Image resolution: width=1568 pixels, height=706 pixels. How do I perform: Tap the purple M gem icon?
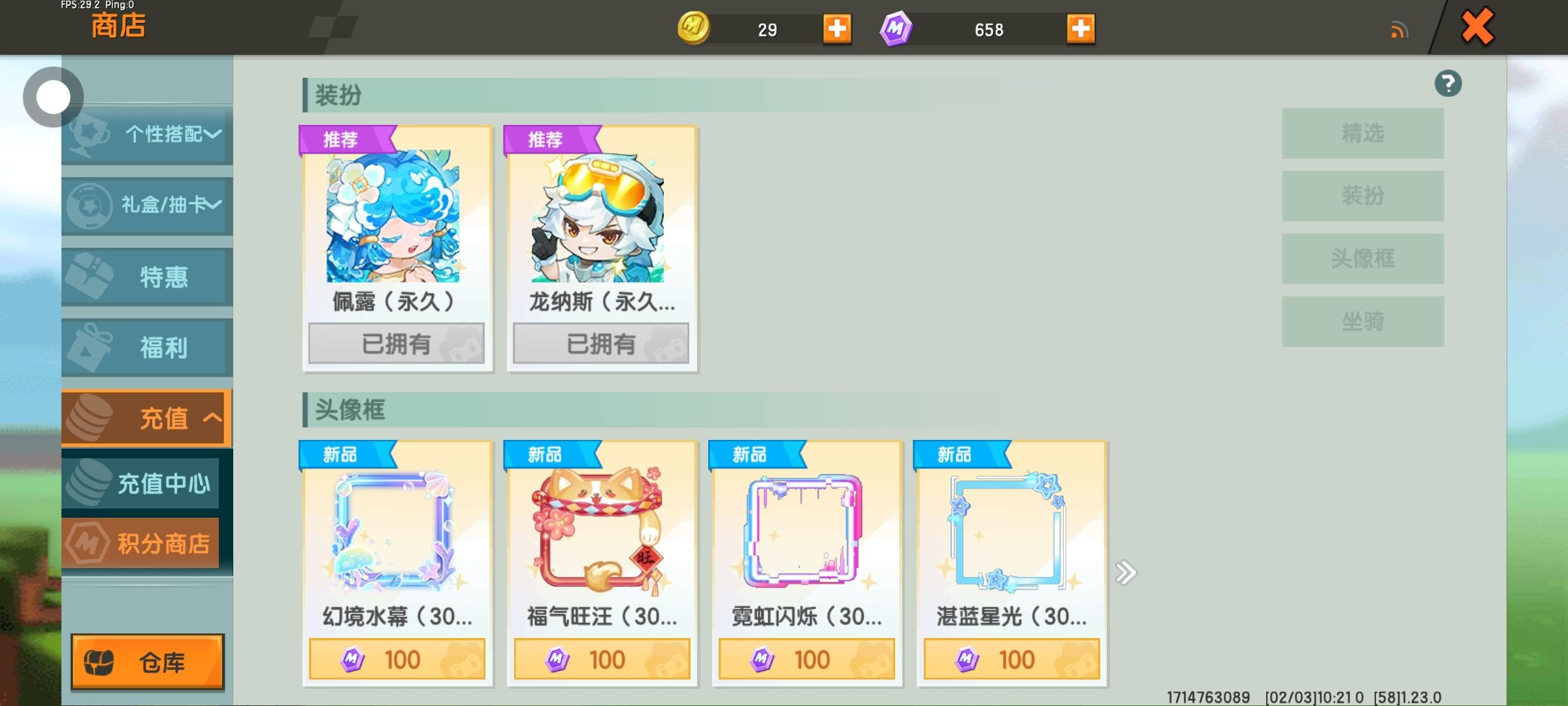896,29
